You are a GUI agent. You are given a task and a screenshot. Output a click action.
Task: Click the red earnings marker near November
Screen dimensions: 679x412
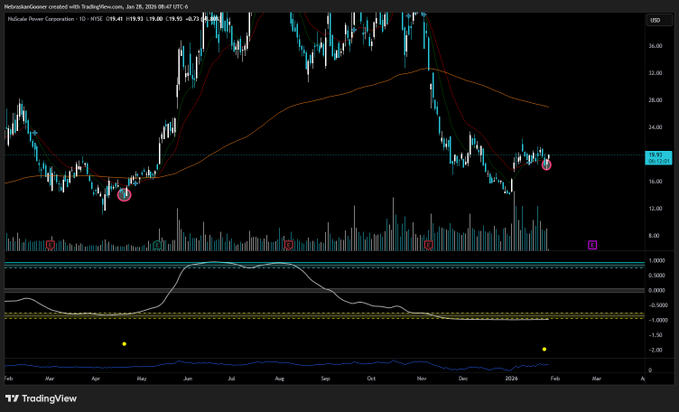click(428, 244)
